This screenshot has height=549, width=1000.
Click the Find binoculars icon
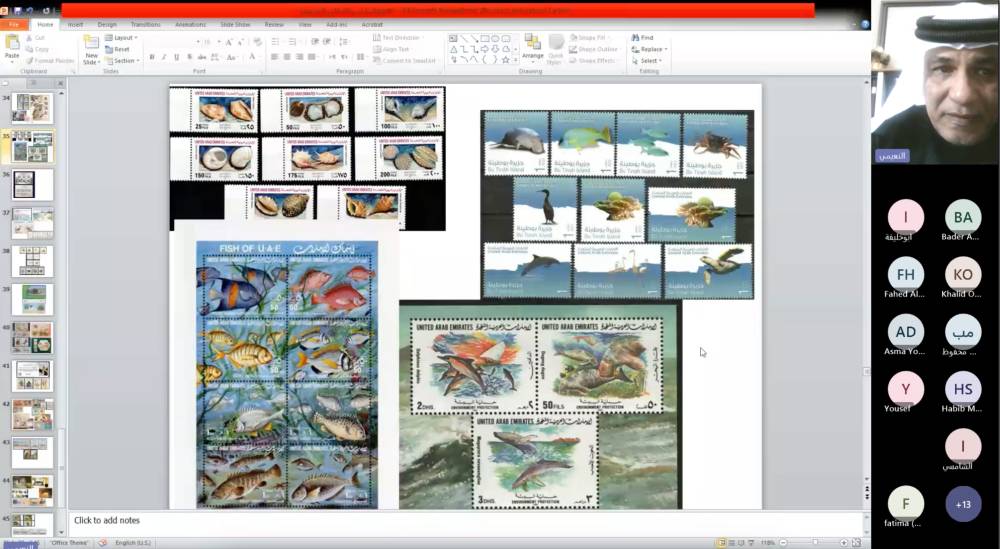pos(636,38)
